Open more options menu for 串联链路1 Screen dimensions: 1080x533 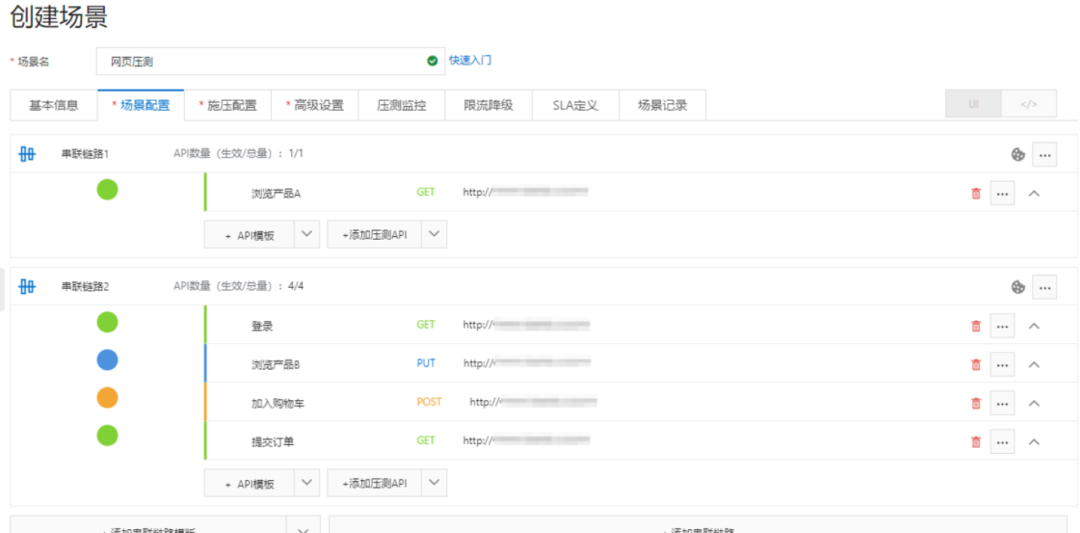tap(1044, 155)
